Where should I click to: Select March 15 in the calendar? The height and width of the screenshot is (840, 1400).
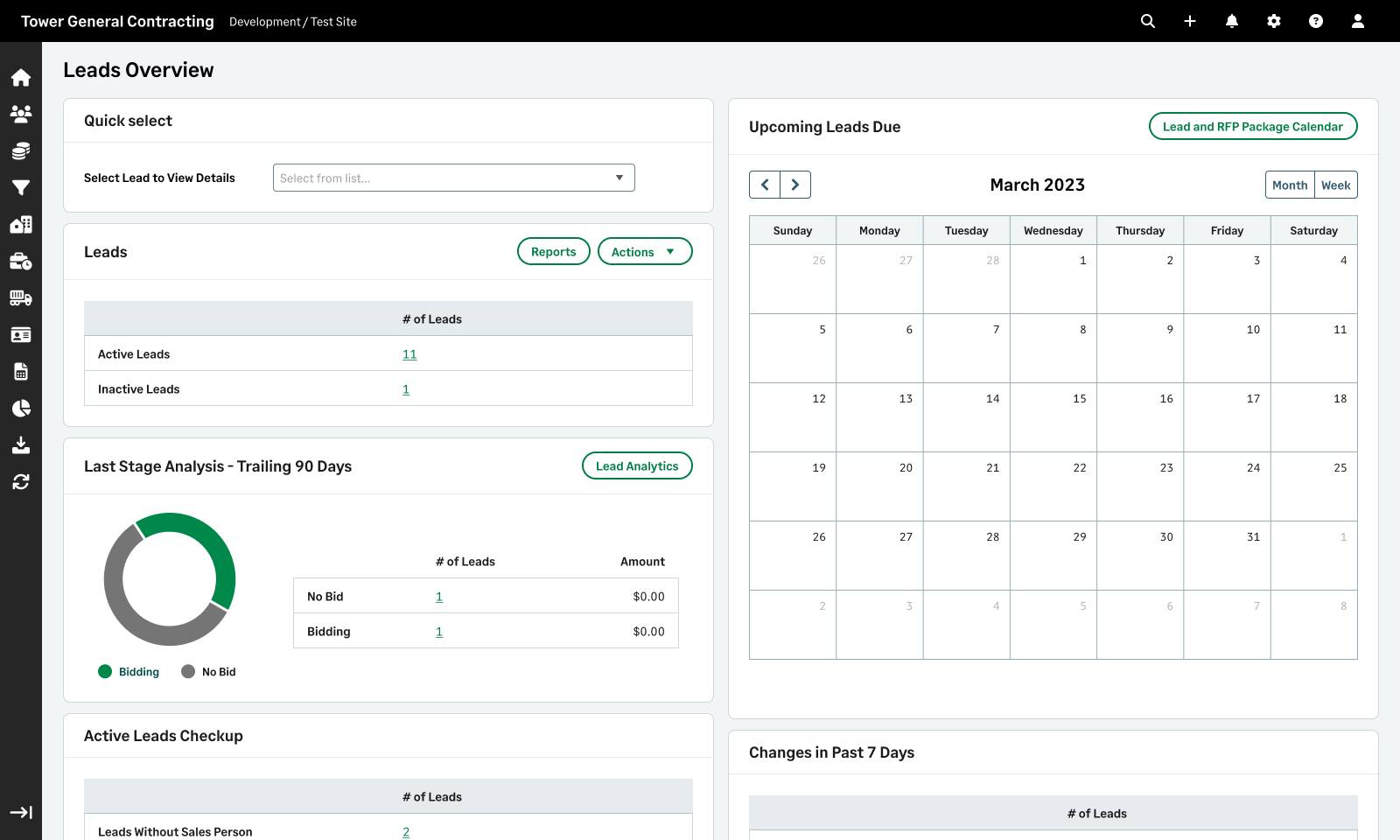[1053, 416]
